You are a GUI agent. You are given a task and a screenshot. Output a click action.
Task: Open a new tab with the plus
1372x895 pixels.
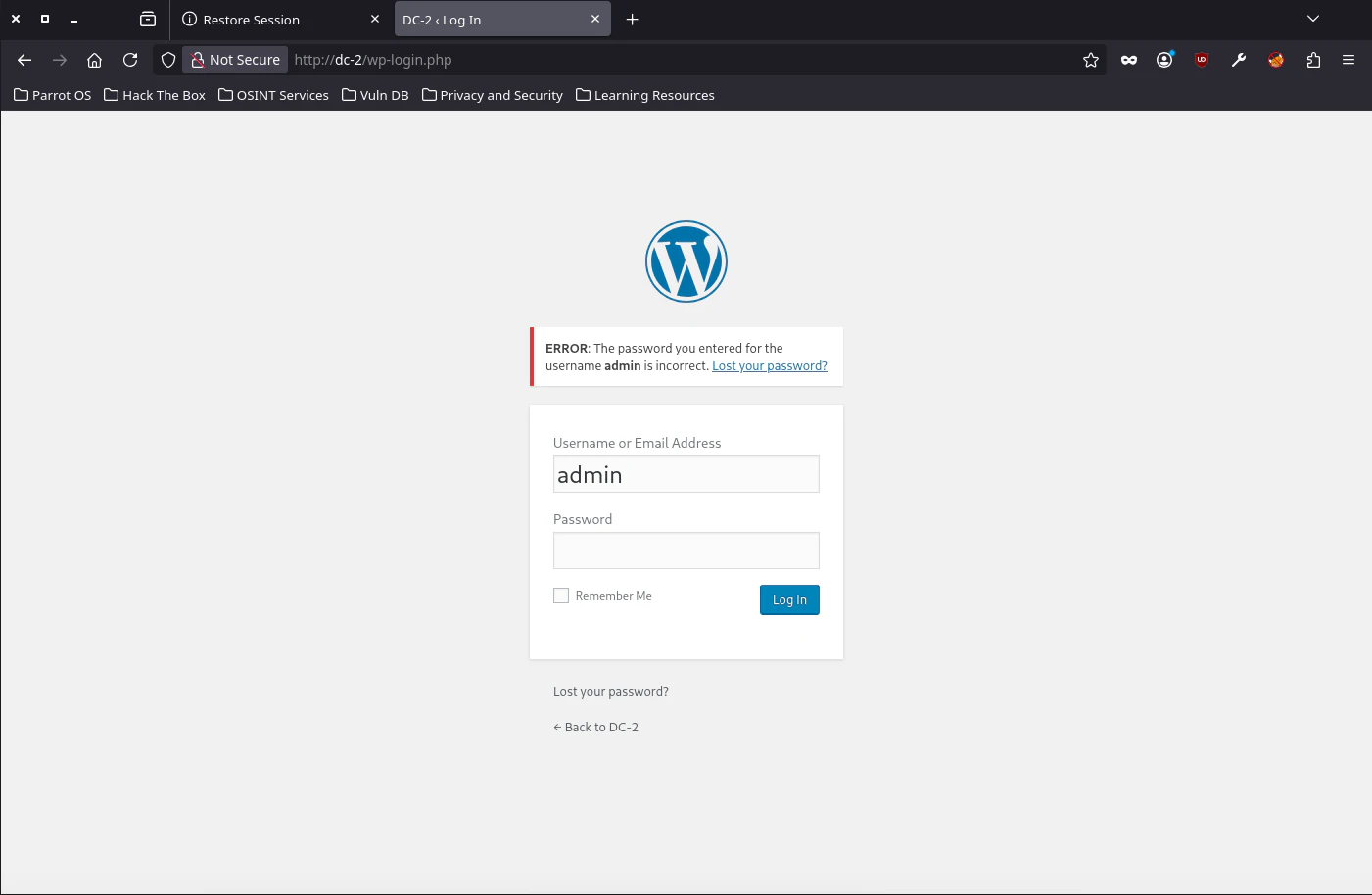(633, 20)
